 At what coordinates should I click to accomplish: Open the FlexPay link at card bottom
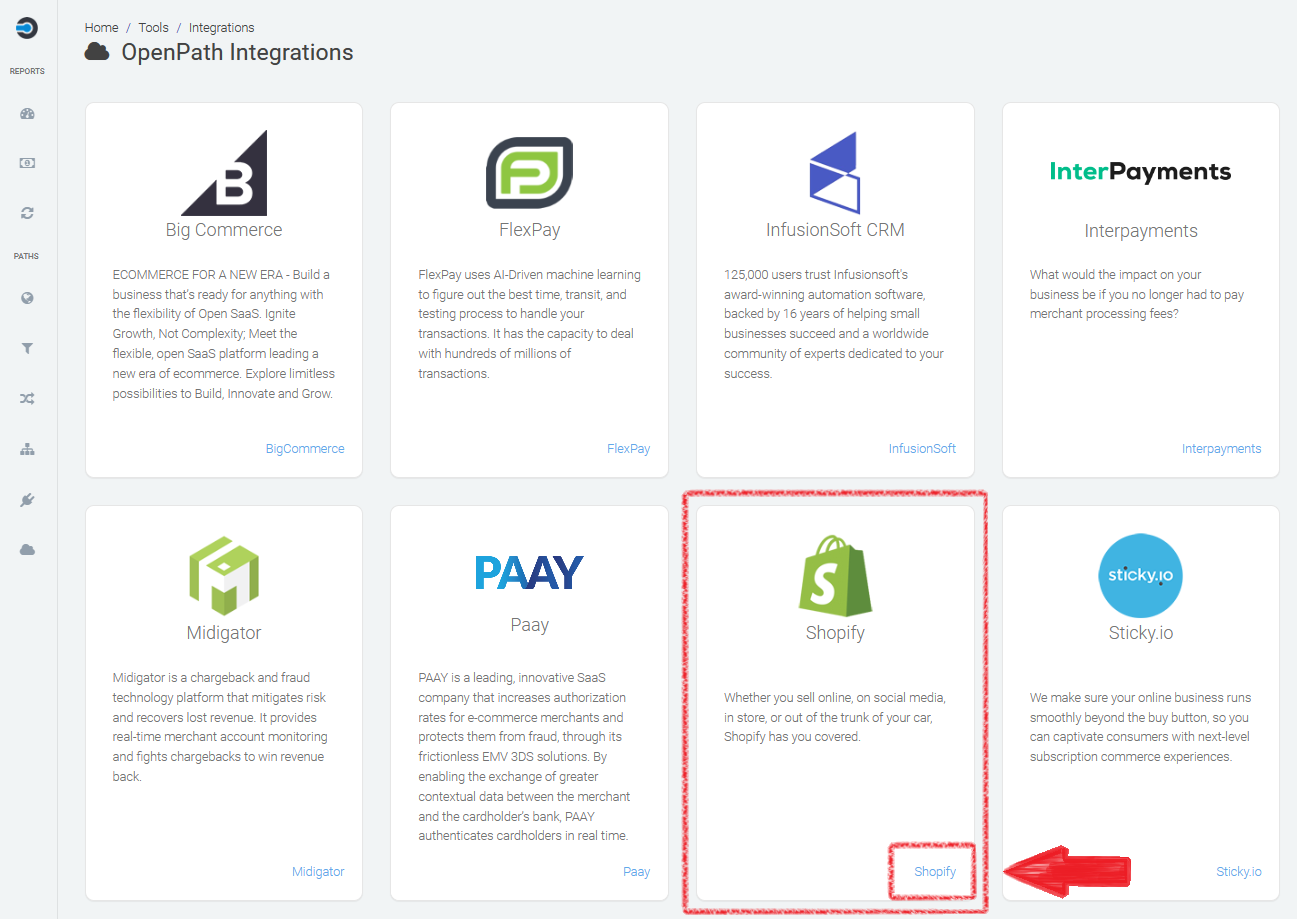point(629,449)
